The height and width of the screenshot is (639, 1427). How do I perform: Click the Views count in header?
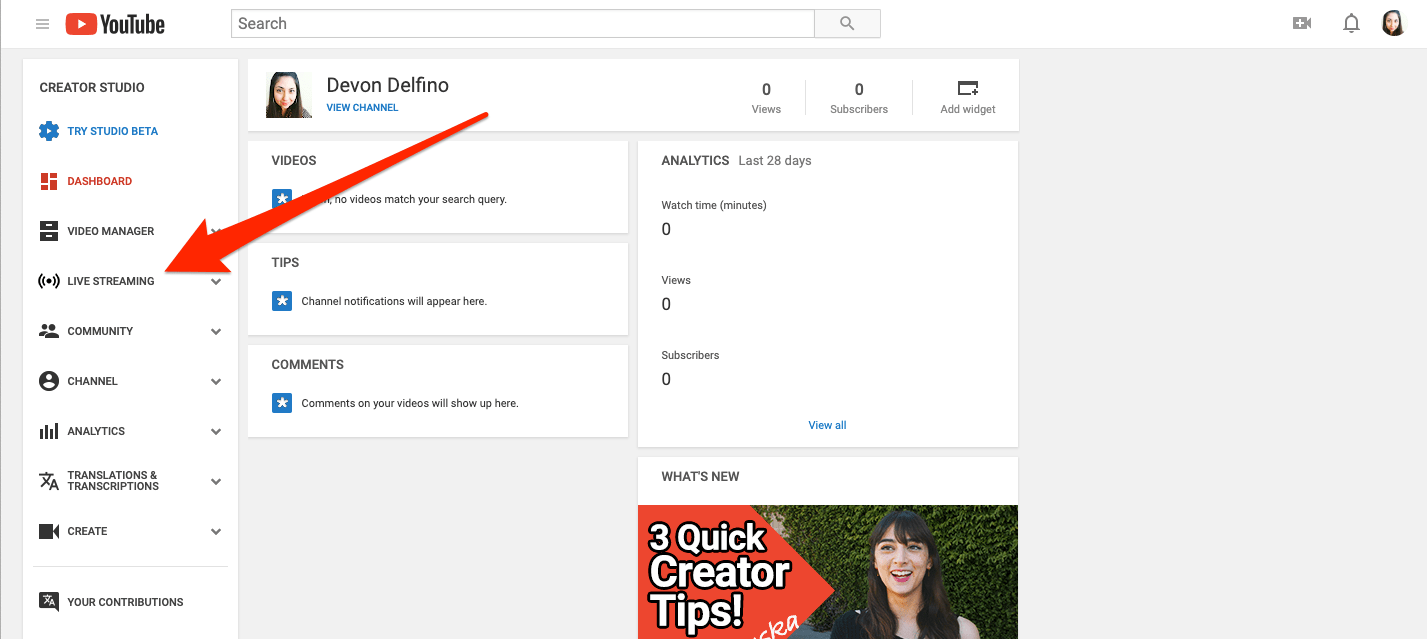(x=766, y=89)
